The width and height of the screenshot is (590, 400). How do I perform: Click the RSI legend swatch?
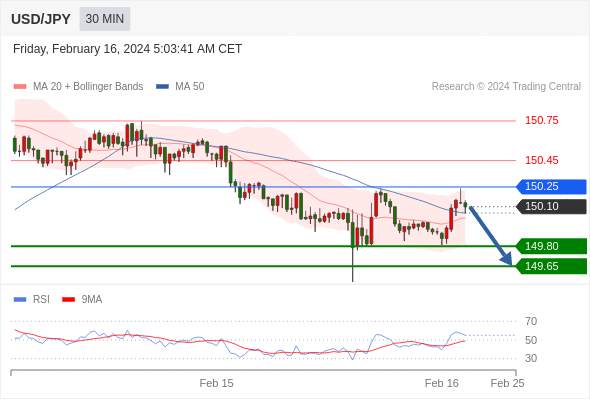pos(20,300)
